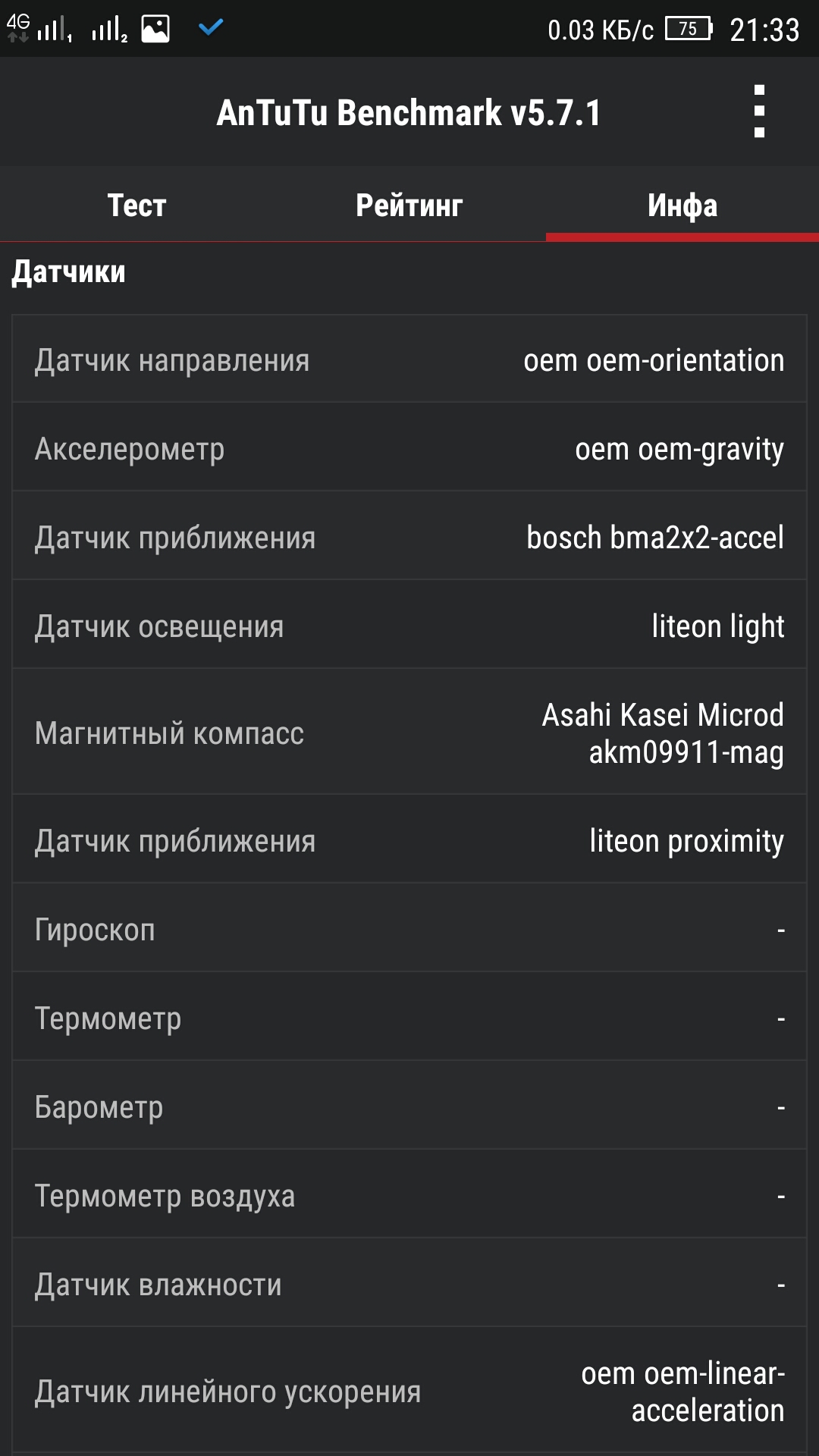Select the Датчик влажности row
Screen dimensions: 819x1456
click(x=409, y=1284)
